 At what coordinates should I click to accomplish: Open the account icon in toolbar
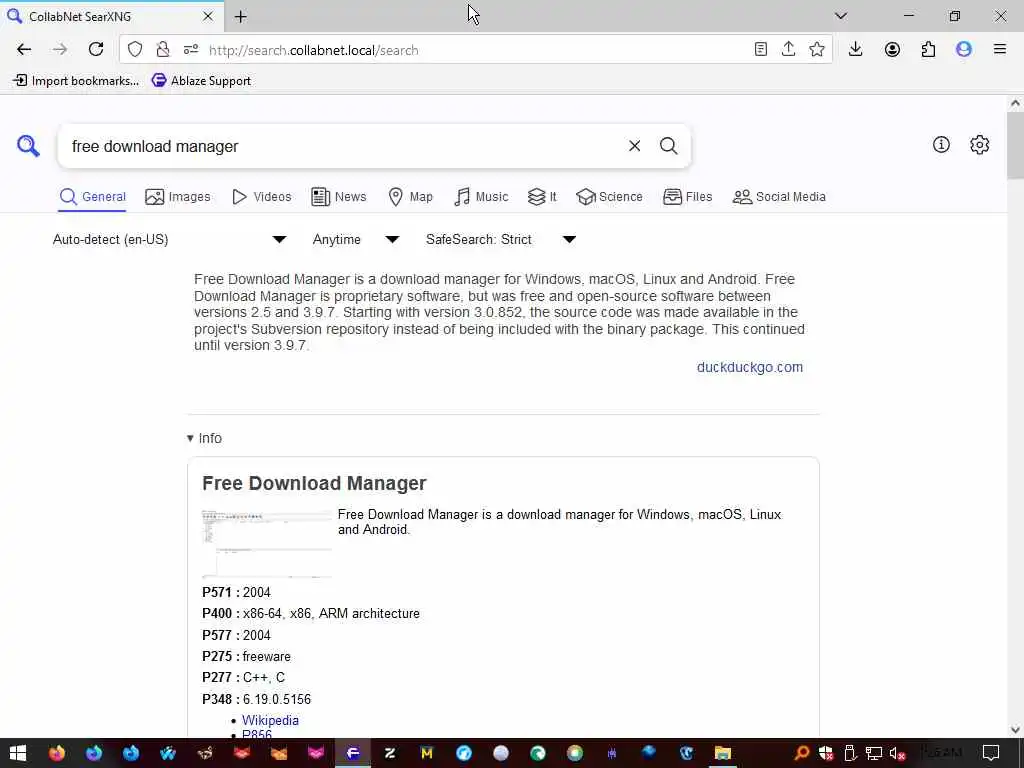(x=892, y=50)
